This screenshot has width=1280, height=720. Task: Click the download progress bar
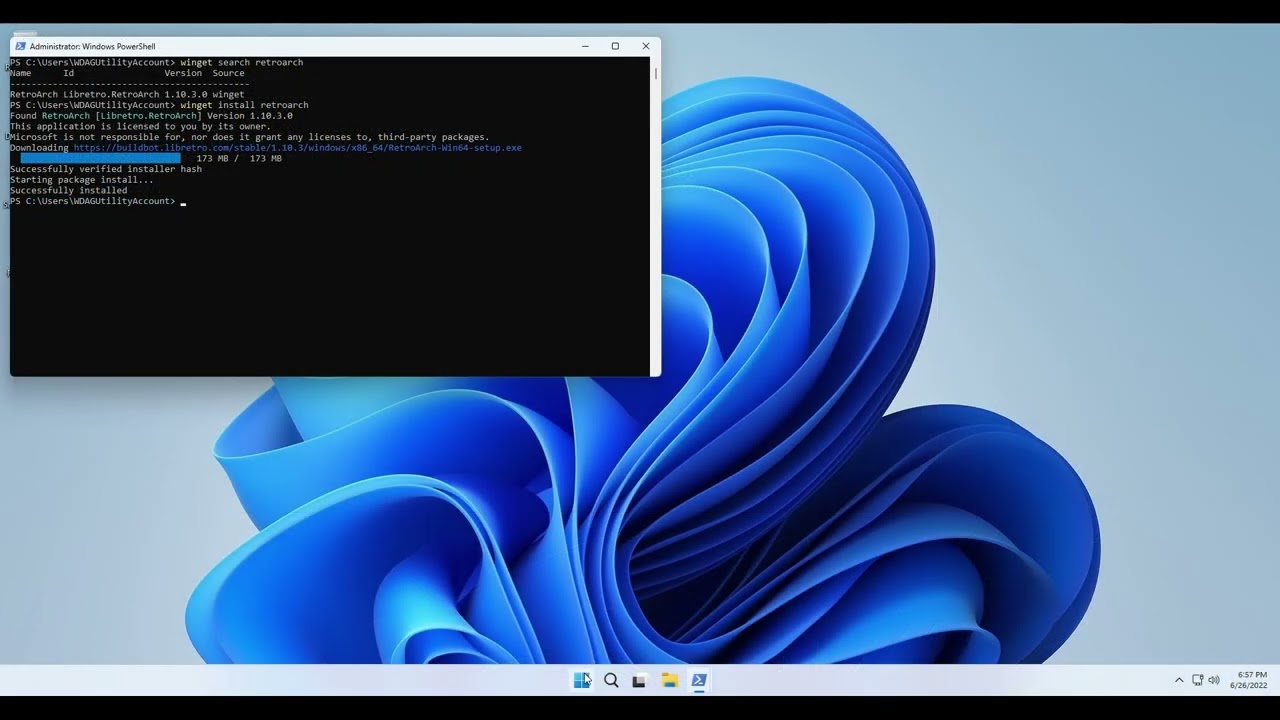(100, 158)
